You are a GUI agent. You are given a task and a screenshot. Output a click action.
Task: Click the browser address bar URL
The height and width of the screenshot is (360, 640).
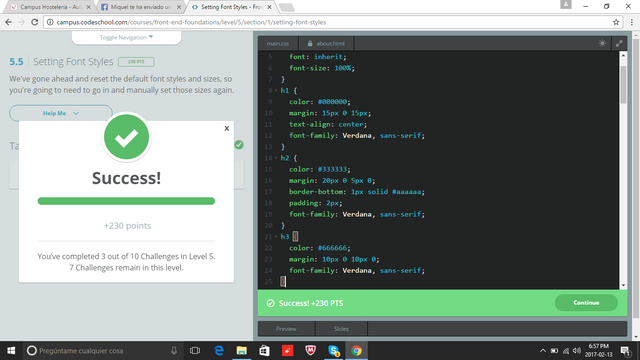click(x=191, y=22)
